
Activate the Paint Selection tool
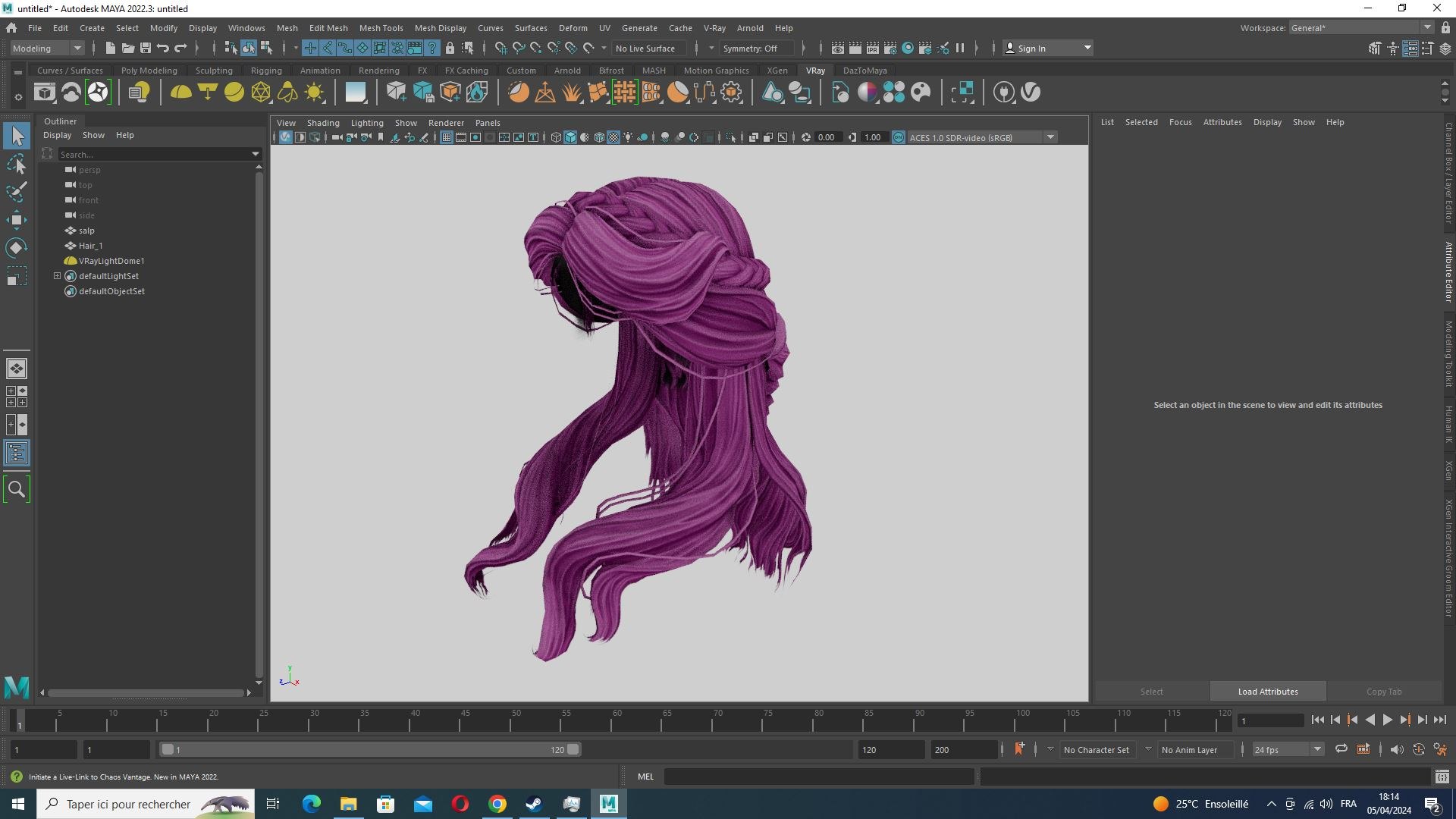[x=17, y=192]
